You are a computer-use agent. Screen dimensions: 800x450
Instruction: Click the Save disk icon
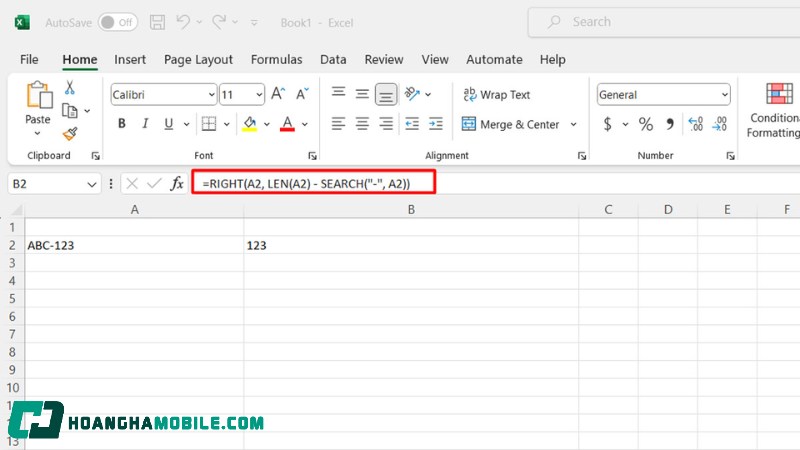(x=157, y=22)
